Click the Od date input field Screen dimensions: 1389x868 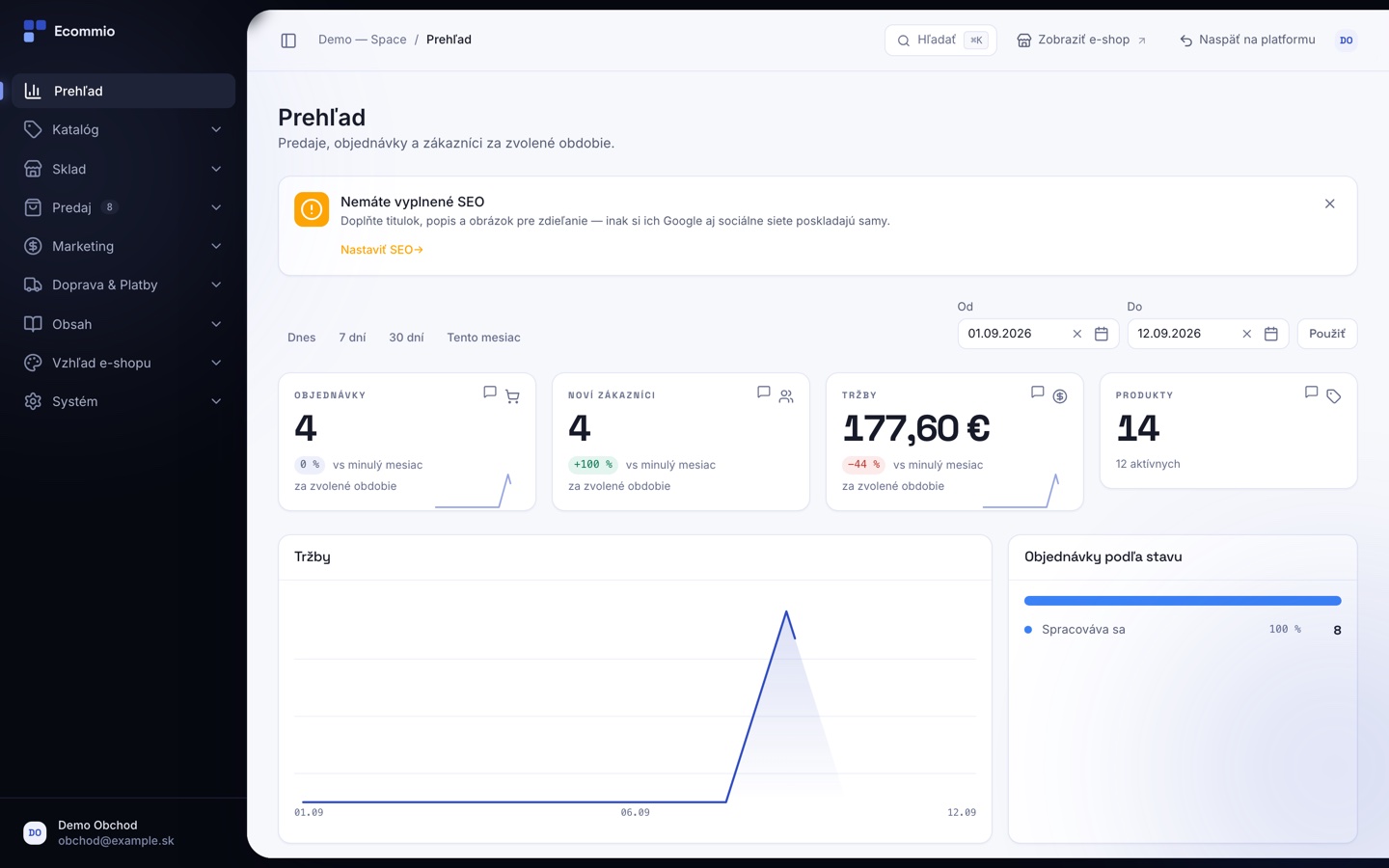click(x=1038, y=334)
